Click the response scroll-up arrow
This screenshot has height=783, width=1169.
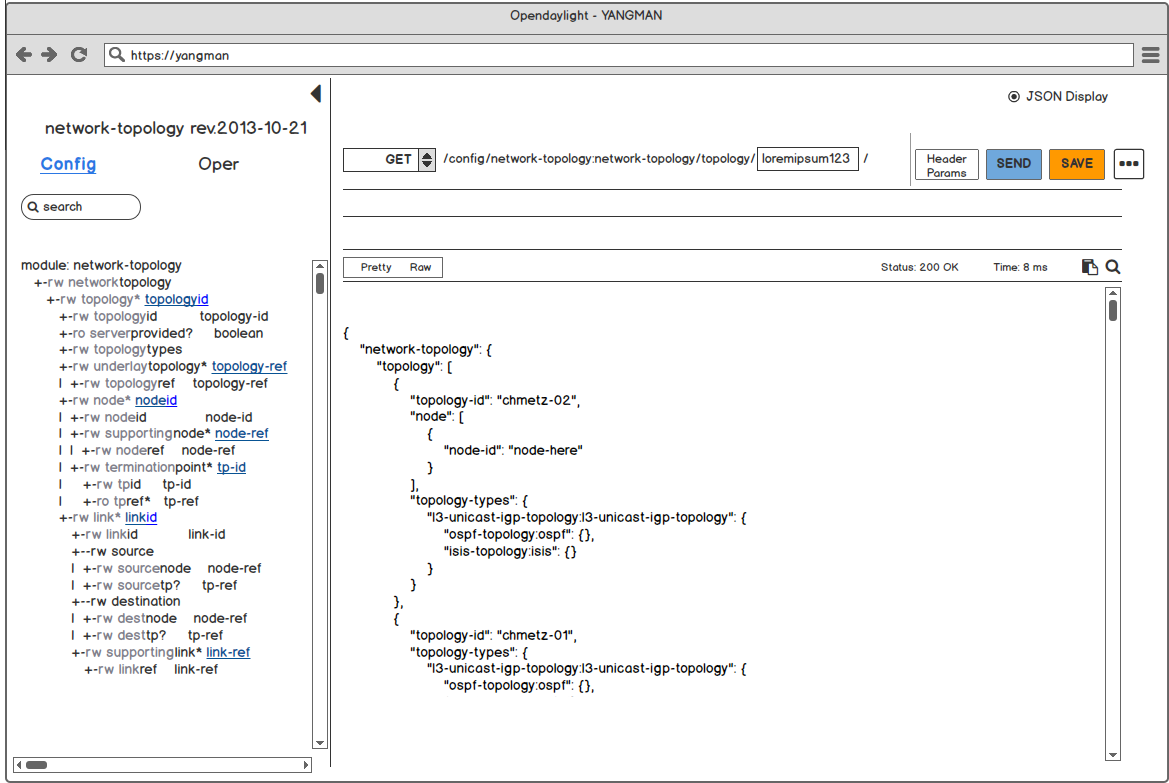coord(1112,293)
